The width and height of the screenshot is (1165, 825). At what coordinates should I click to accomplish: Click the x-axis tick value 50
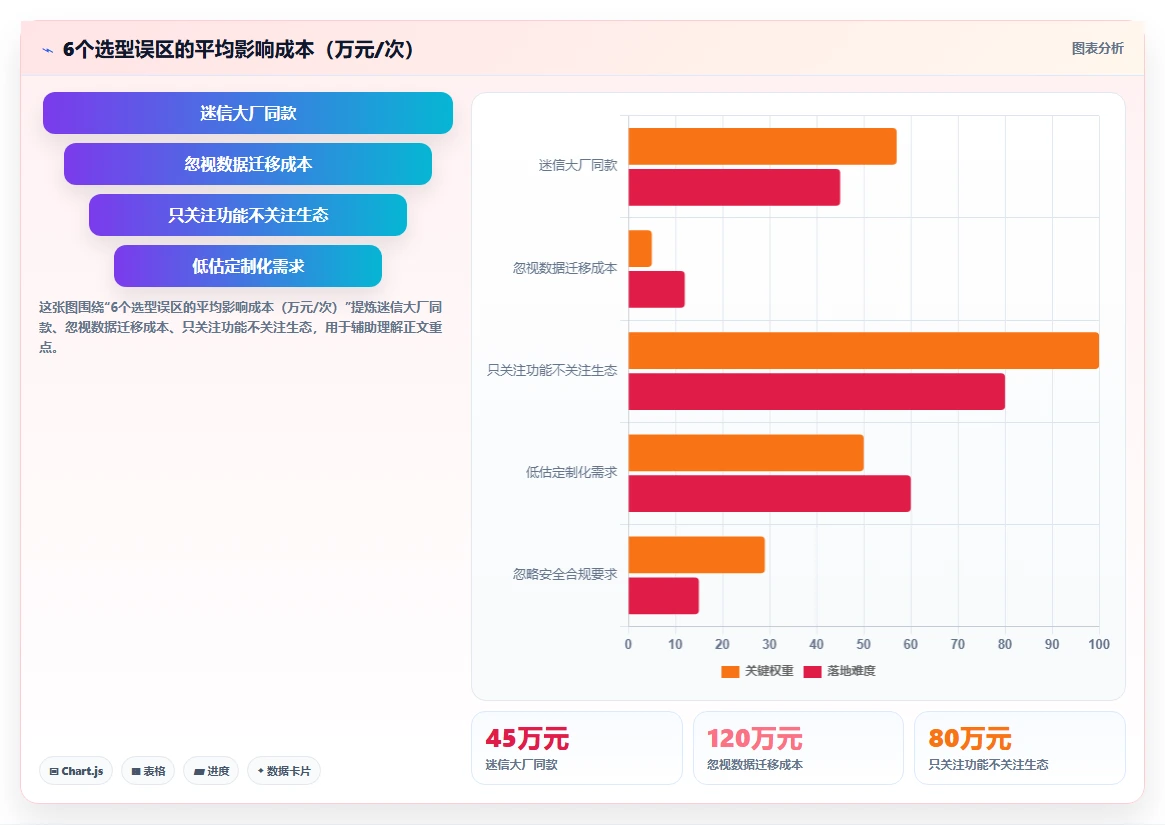(x=863, y=644)
